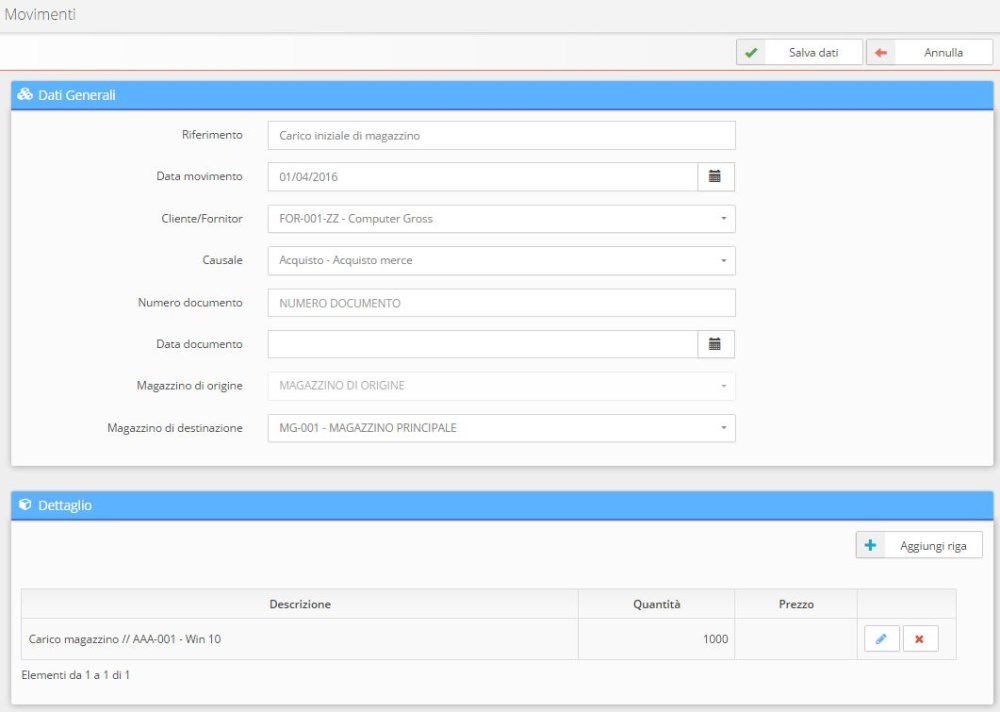Open the Magazzino di destinazione dropdown
Screen dimensions: 1000x712
pos(501,428)
